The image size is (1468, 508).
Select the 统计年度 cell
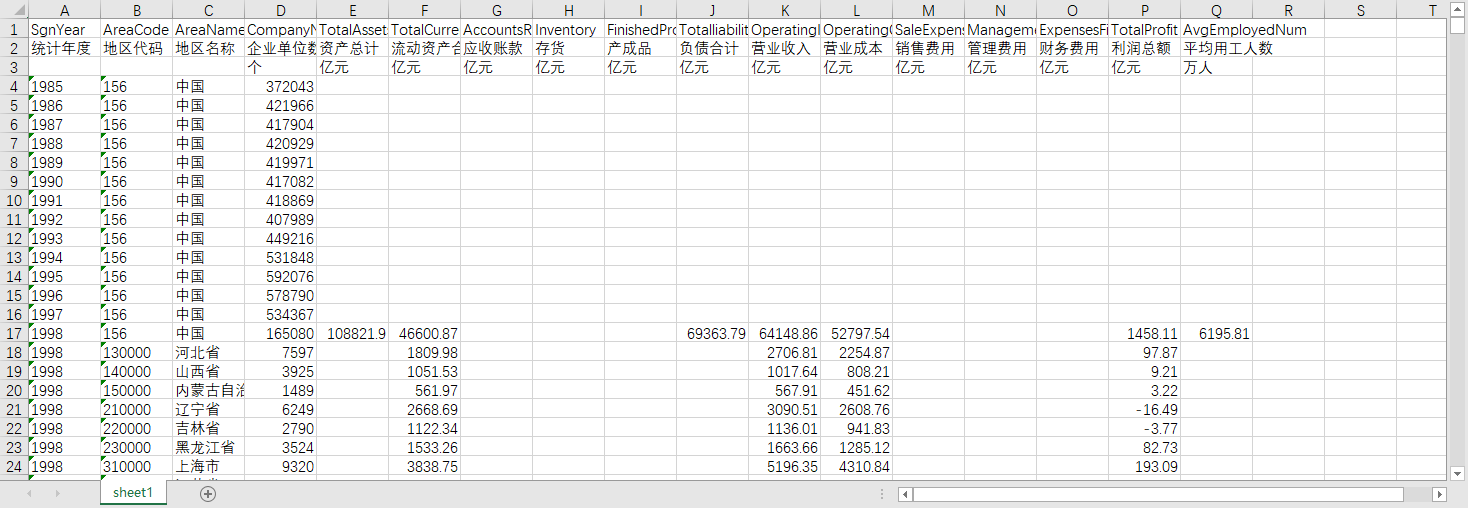tap(65, 48)
